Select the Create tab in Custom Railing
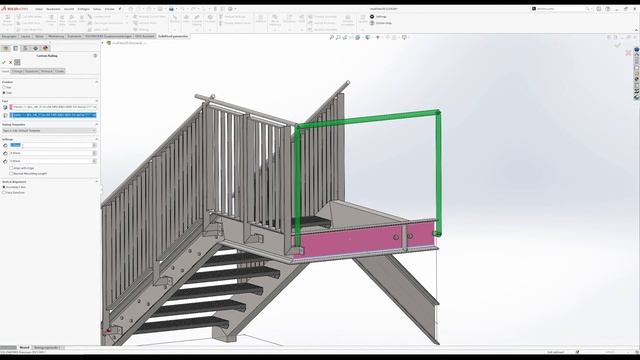 tap(60, 71)
